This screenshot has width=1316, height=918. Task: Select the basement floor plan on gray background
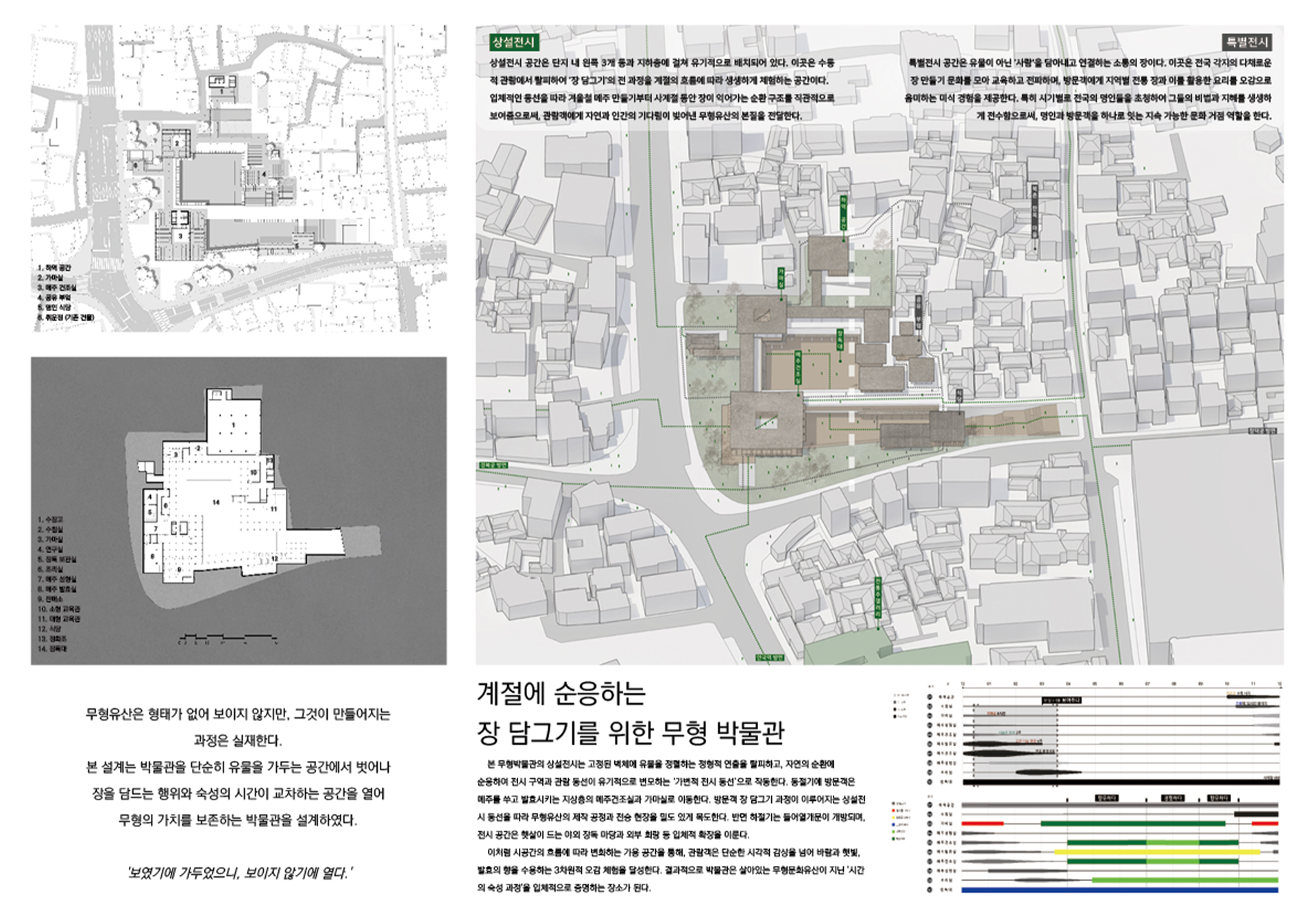point(239,511)
